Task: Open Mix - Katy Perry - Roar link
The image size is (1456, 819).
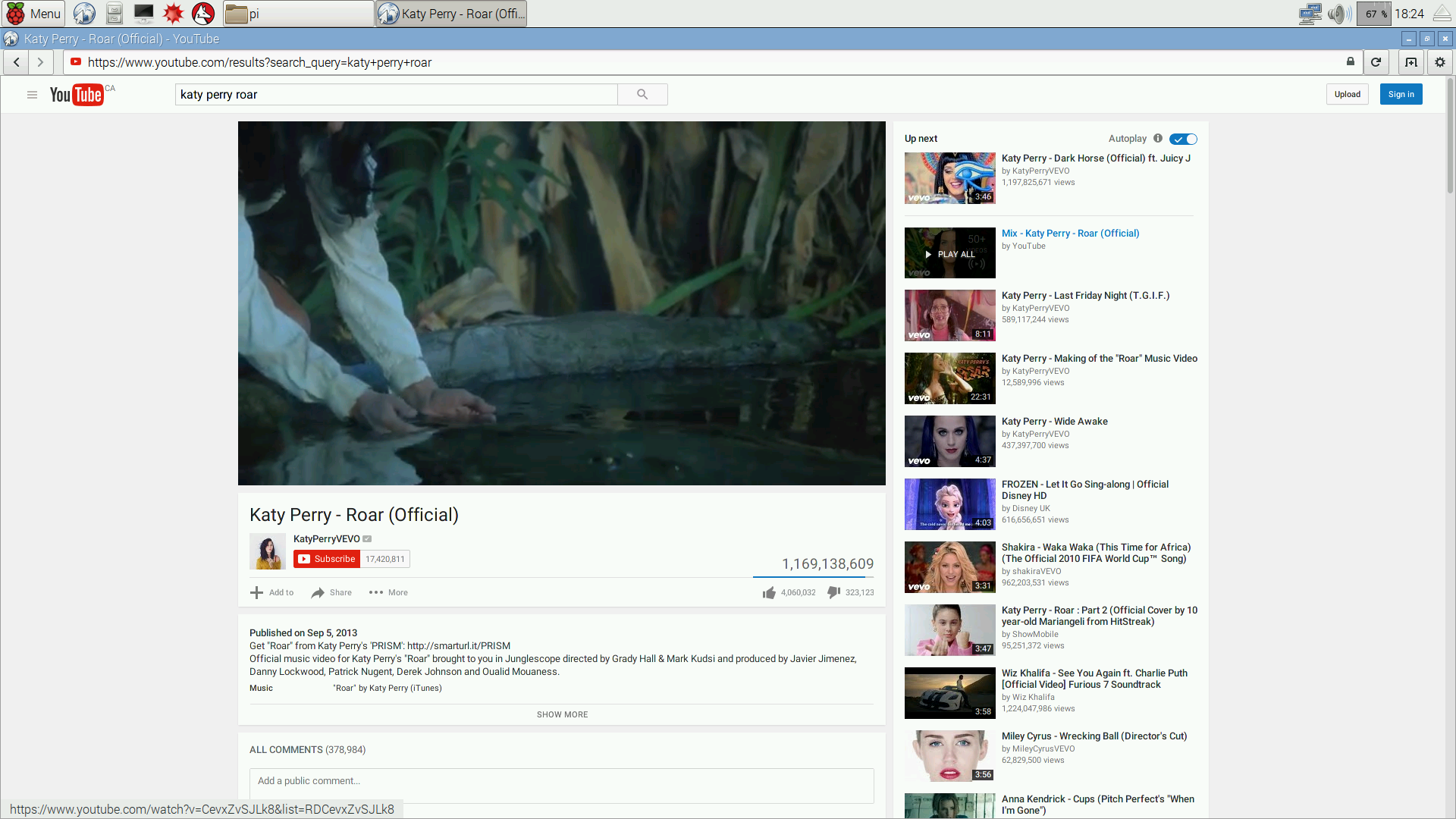Action: (x=1070, y=234)
